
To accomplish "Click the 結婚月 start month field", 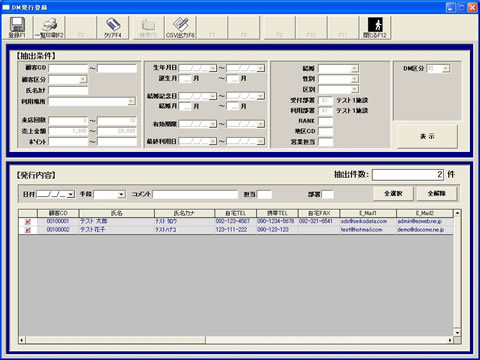I will [x=185, y=106].
